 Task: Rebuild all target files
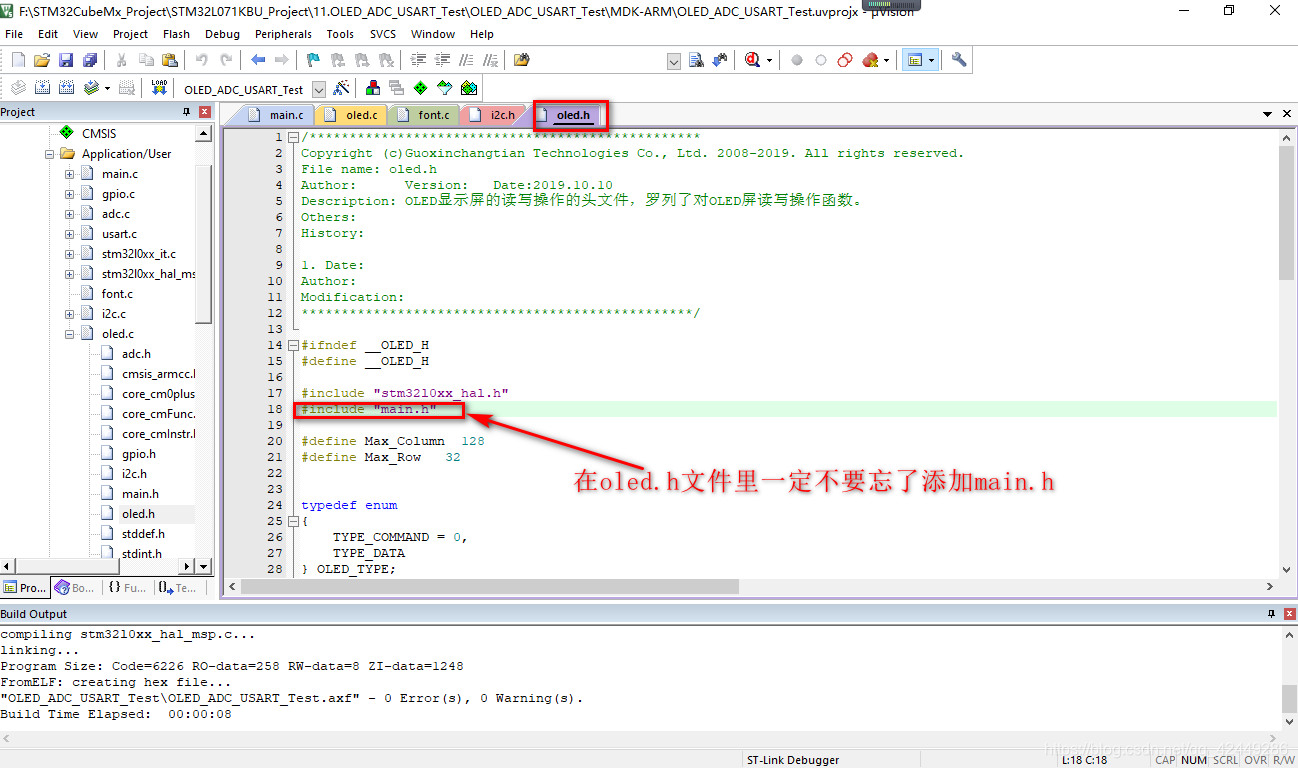point(66,88)
